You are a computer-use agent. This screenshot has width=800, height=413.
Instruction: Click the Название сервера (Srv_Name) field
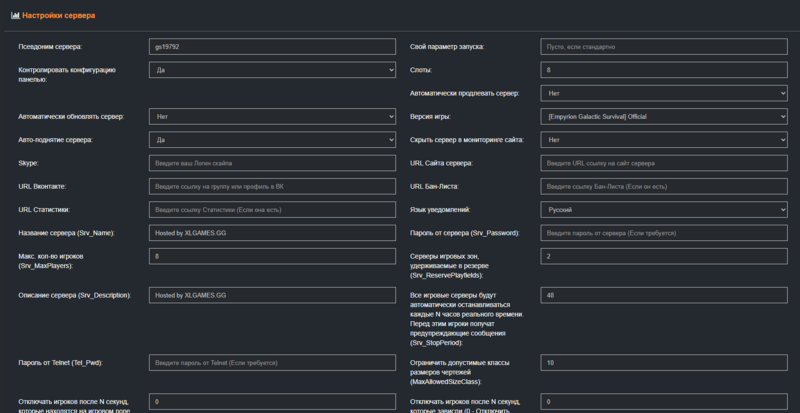(272, 233)
